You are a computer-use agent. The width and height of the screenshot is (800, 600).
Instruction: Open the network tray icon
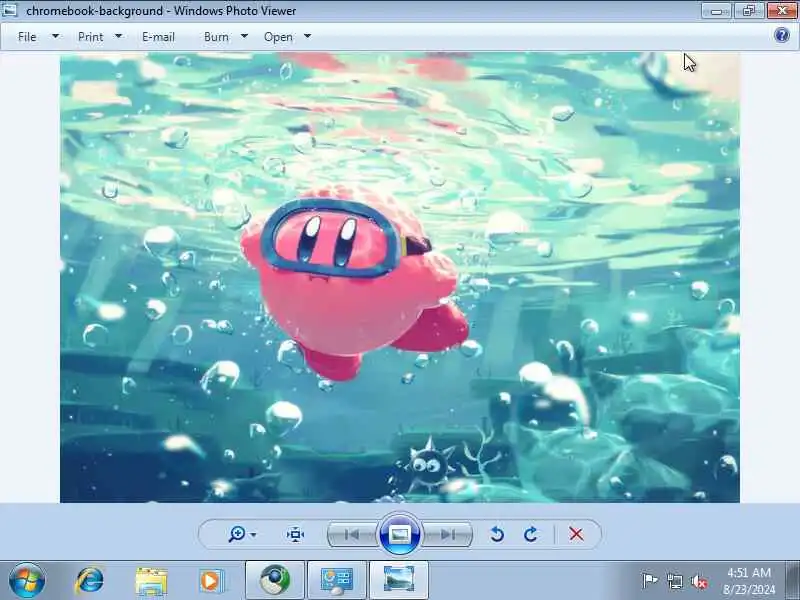(x=674, y=581)
